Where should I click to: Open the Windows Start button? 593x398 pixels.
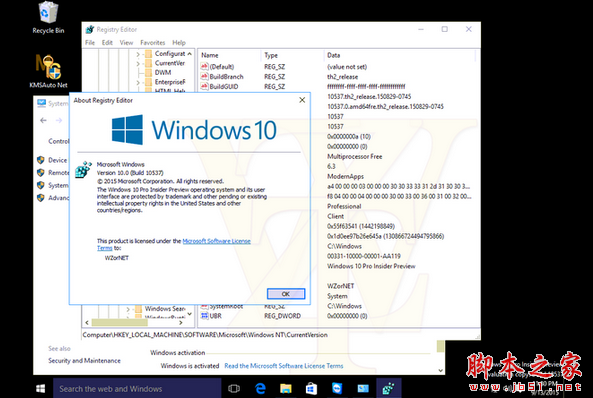point(40,389)
